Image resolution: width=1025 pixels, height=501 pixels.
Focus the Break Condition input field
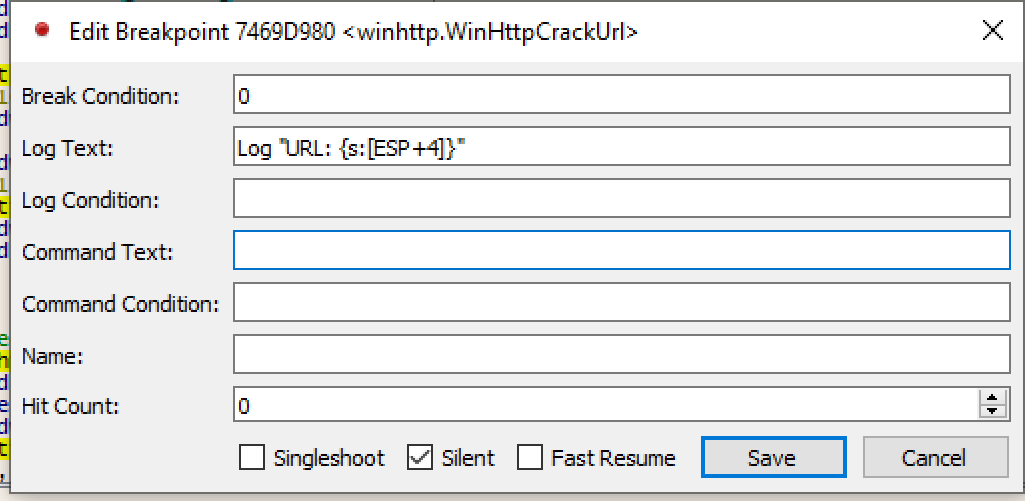point(621,96)
